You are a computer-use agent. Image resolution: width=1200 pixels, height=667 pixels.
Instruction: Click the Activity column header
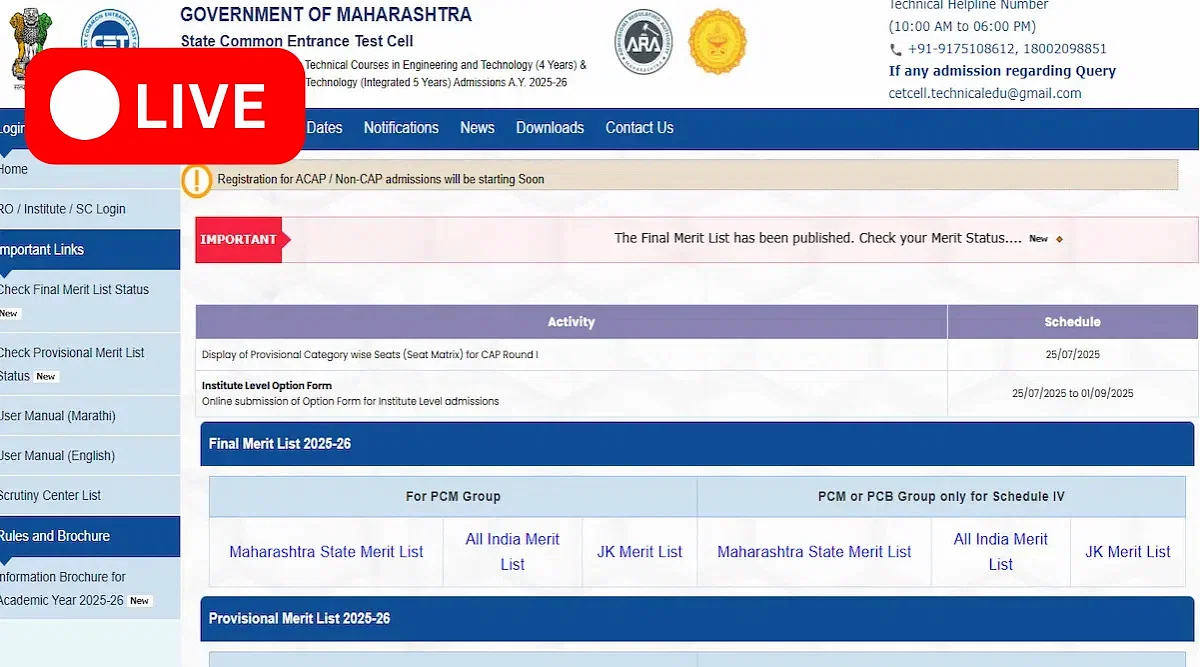pos(571,322)
